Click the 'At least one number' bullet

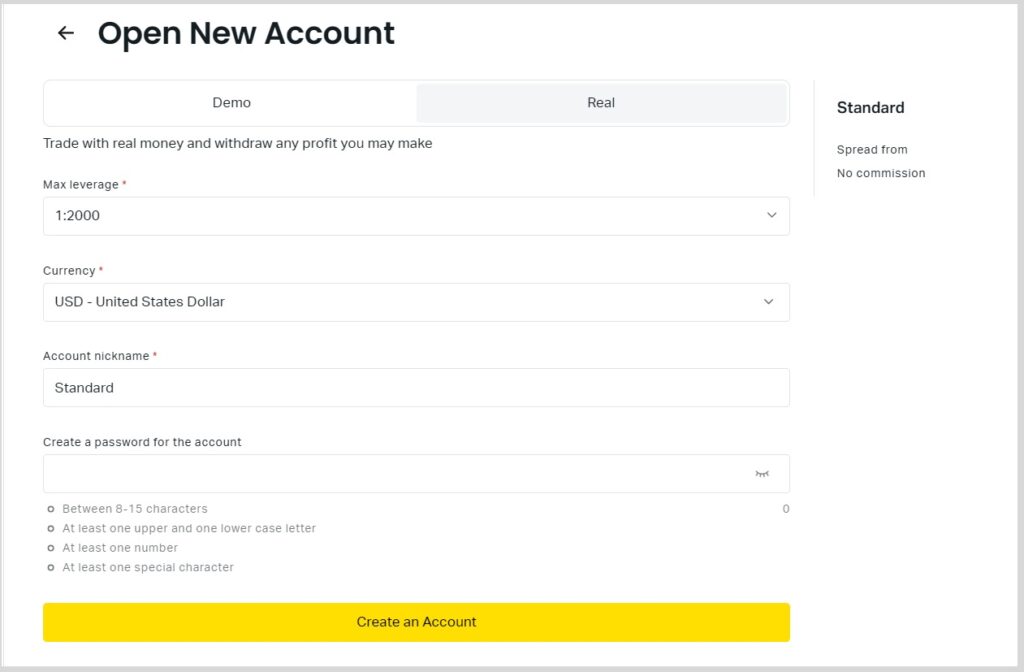pos(51,548)
